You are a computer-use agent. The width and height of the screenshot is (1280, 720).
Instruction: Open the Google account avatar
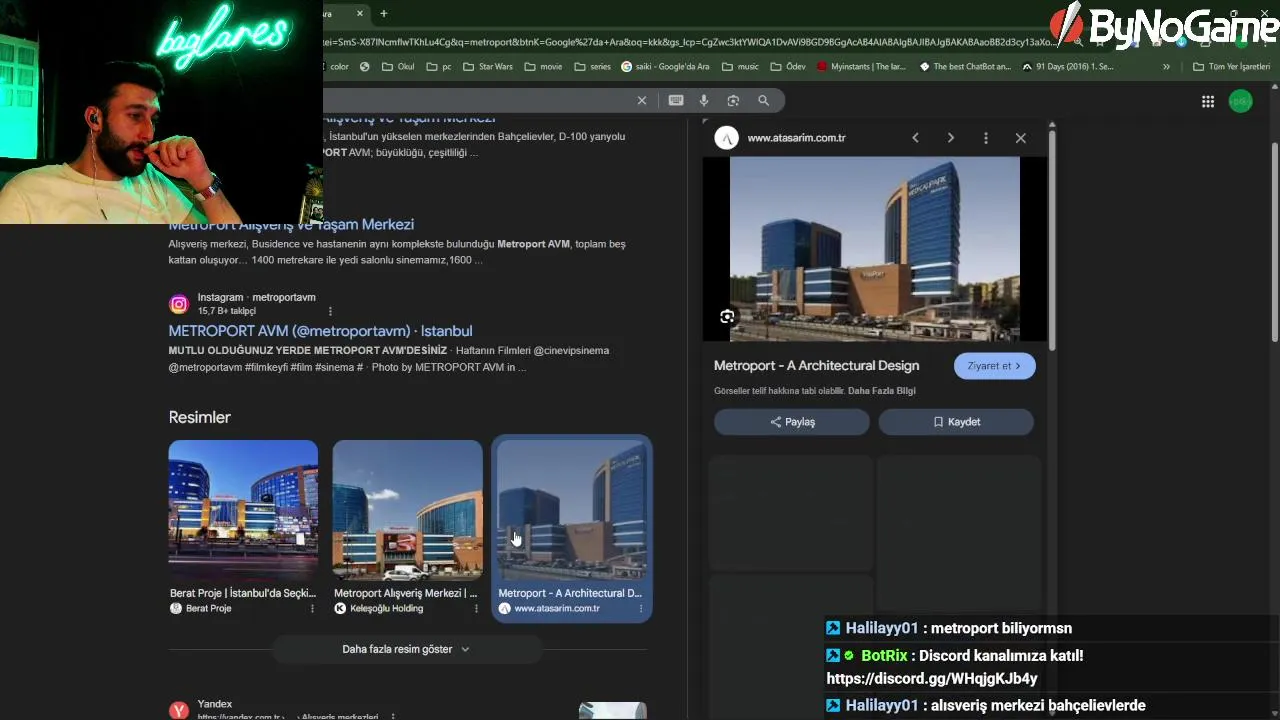point(1240,101)
